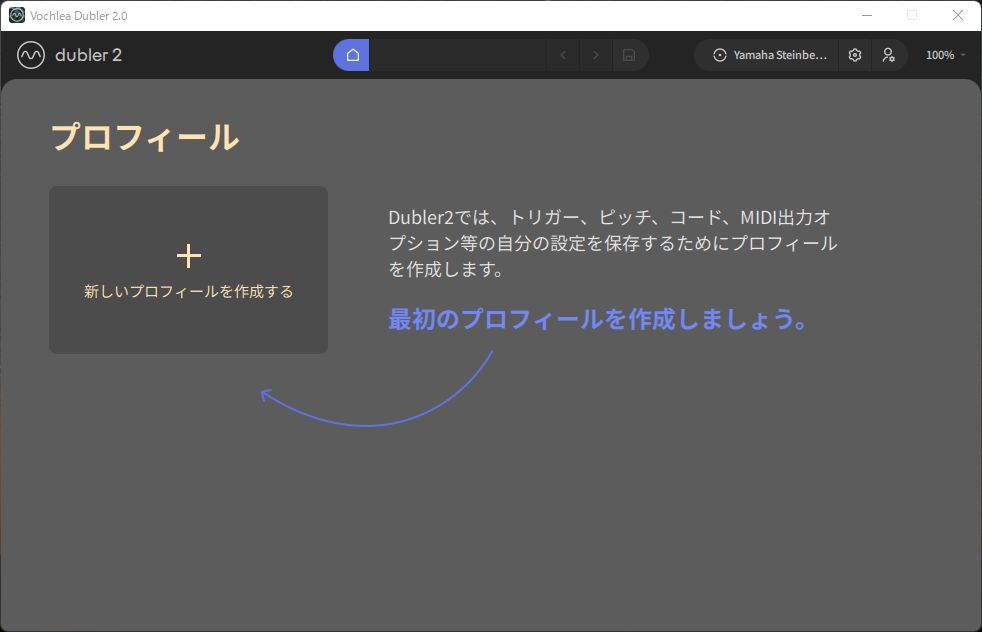
Task: Click the プロフィール heading
Action: tap(145, 137)
